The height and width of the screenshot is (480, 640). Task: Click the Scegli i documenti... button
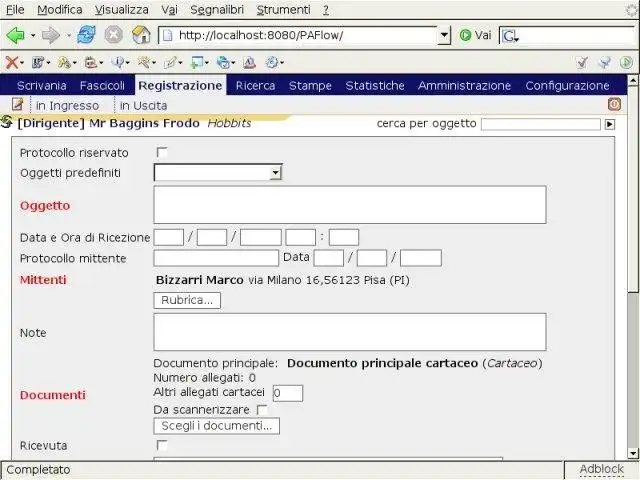click(216, 426)
